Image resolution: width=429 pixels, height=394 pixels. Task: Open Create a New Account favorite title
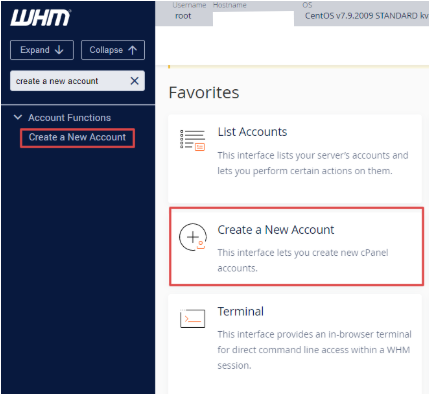click(276, 230)
